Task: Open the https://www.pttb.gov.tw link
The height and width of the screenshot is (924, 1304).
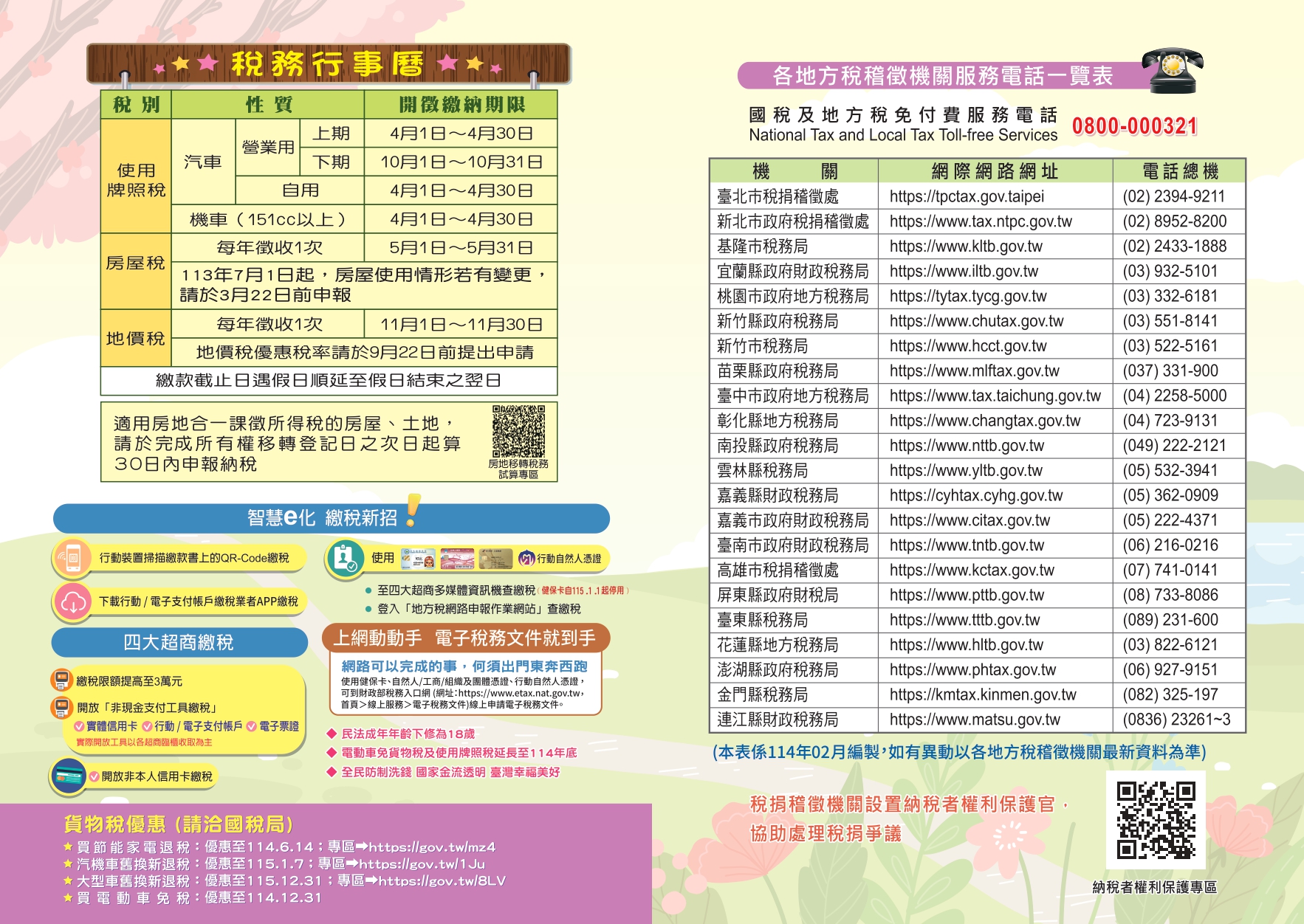Action: (967, 596)
